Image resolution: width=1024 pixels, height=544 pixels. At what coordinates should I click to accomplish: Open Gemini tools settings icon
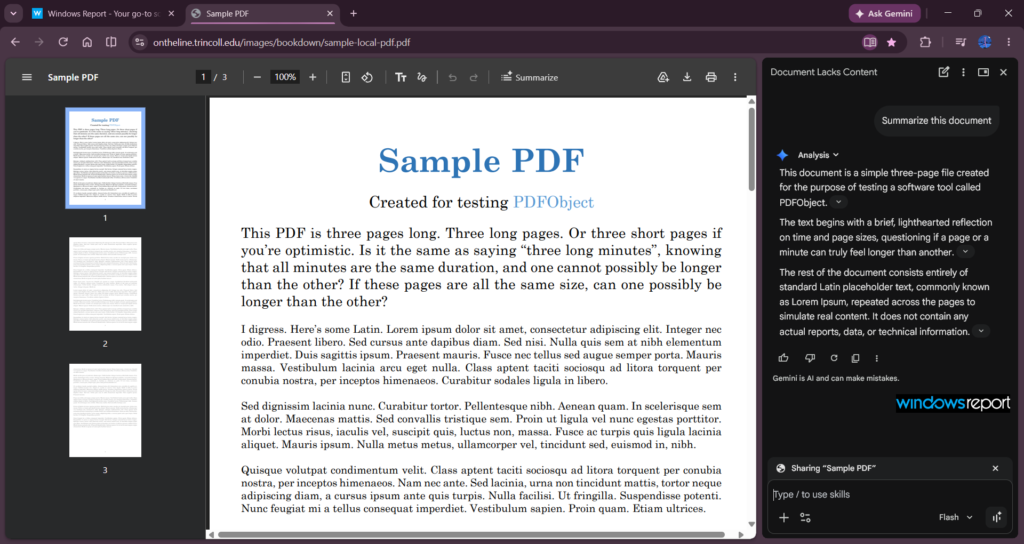pyautogui.click(x=805, y=517)
